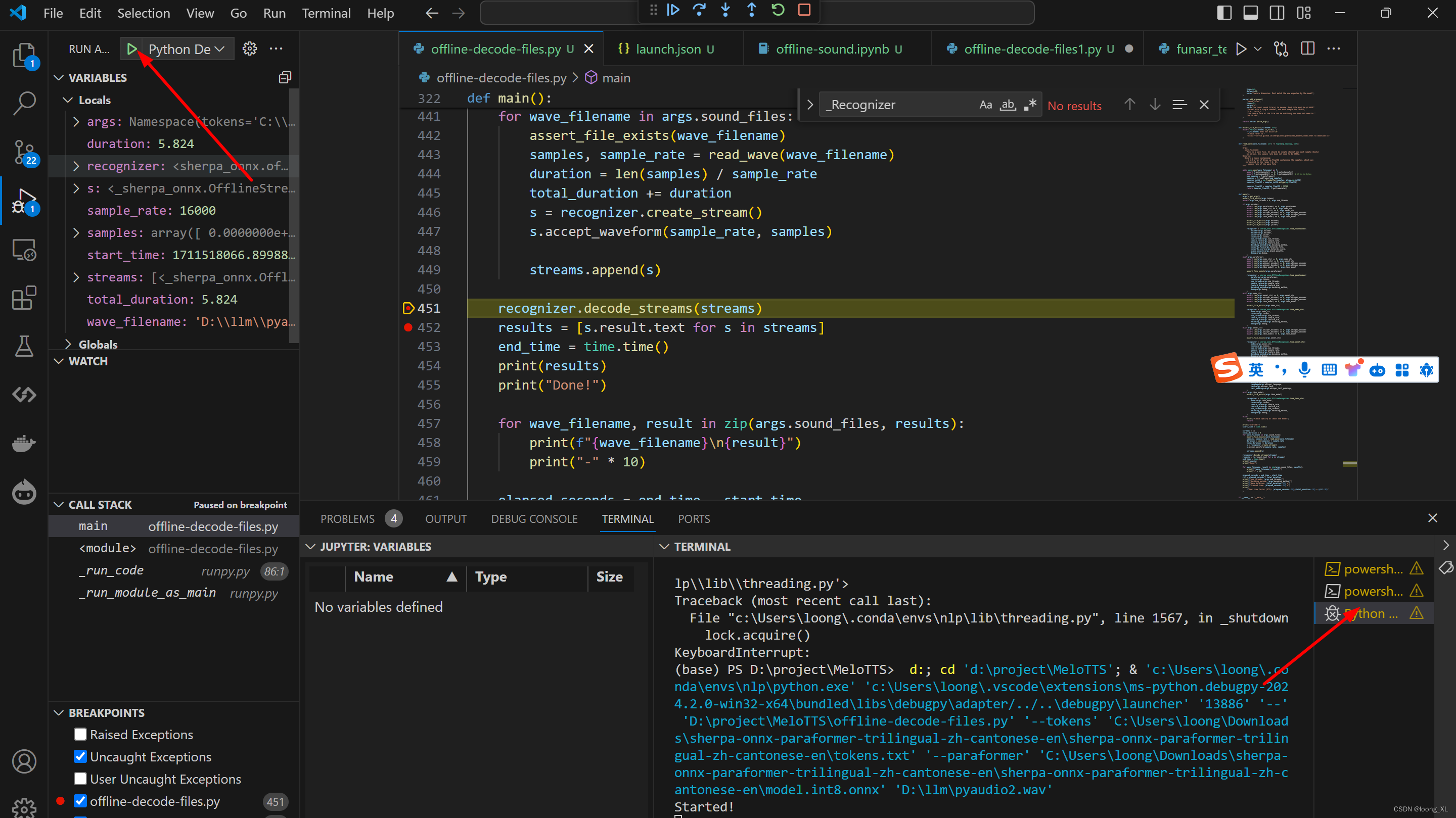The image size is (1456, 818).
Task: Open the Run menu
Action: pyautogui.click(x=274, y=13)
